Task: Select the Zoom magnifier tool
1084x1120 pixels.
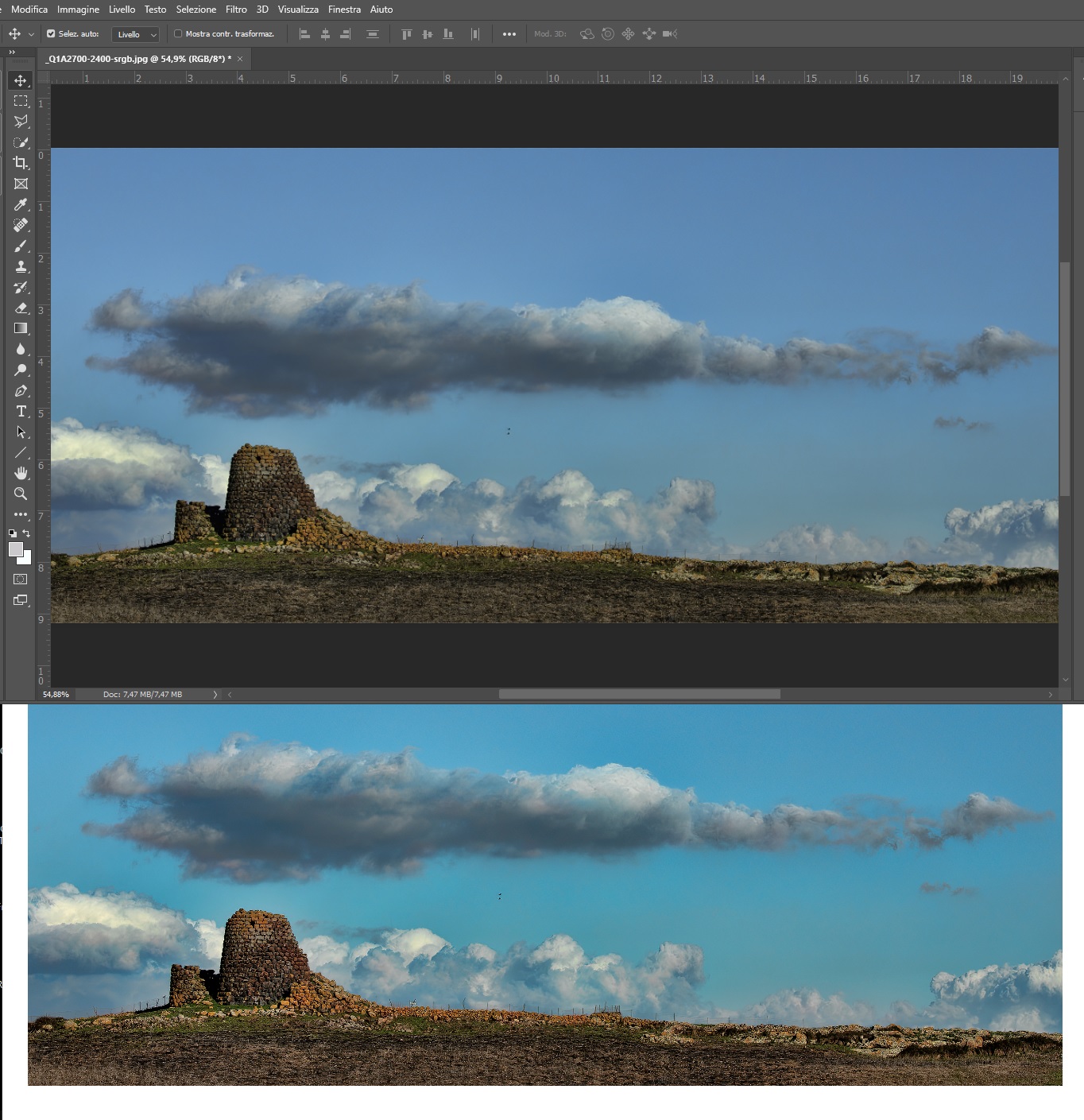Action: click(x=21, y=494)
